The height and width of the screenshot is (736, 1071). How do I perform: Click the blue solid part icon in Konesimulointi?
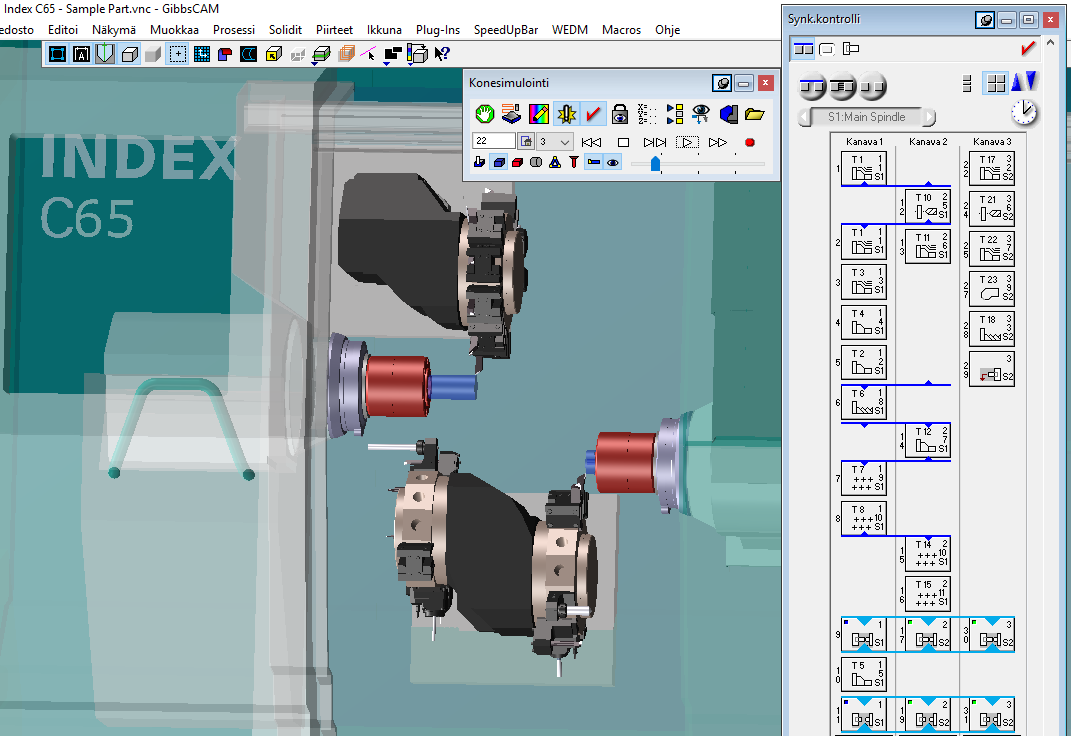click(x=728, y=114)
